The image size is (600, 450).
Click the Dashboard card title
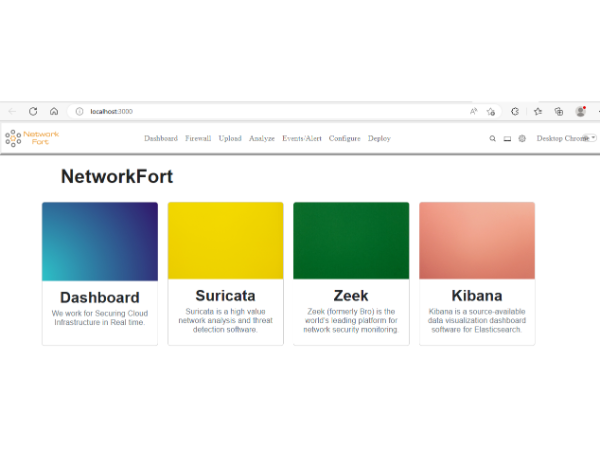tap(100, 297)
